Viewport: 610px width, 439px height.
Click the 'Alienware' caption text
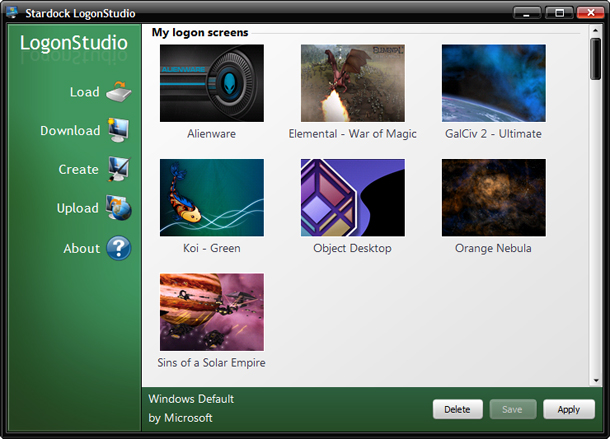coord(212,134)
